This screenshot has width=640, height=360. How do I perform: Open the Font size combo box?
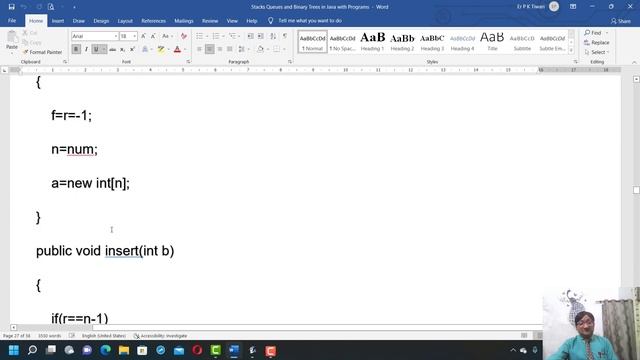(128, 36)
